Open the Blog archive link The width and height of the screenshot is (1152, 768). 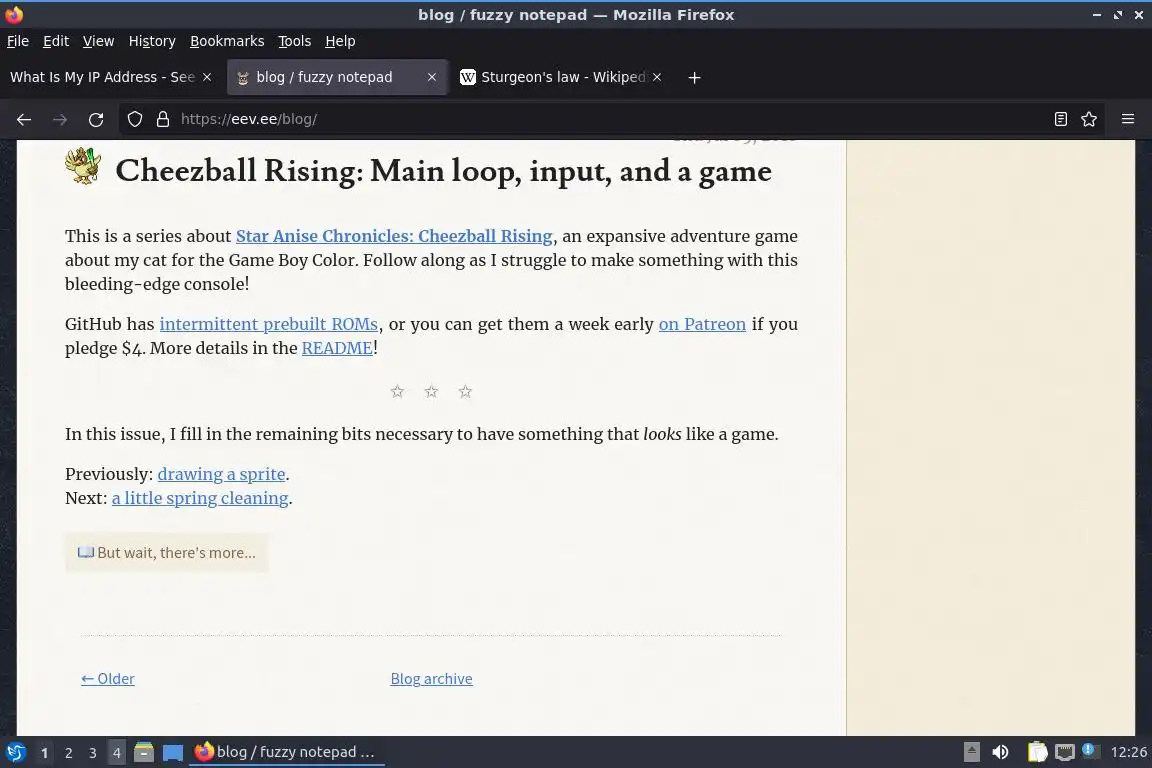pos(431,678)
